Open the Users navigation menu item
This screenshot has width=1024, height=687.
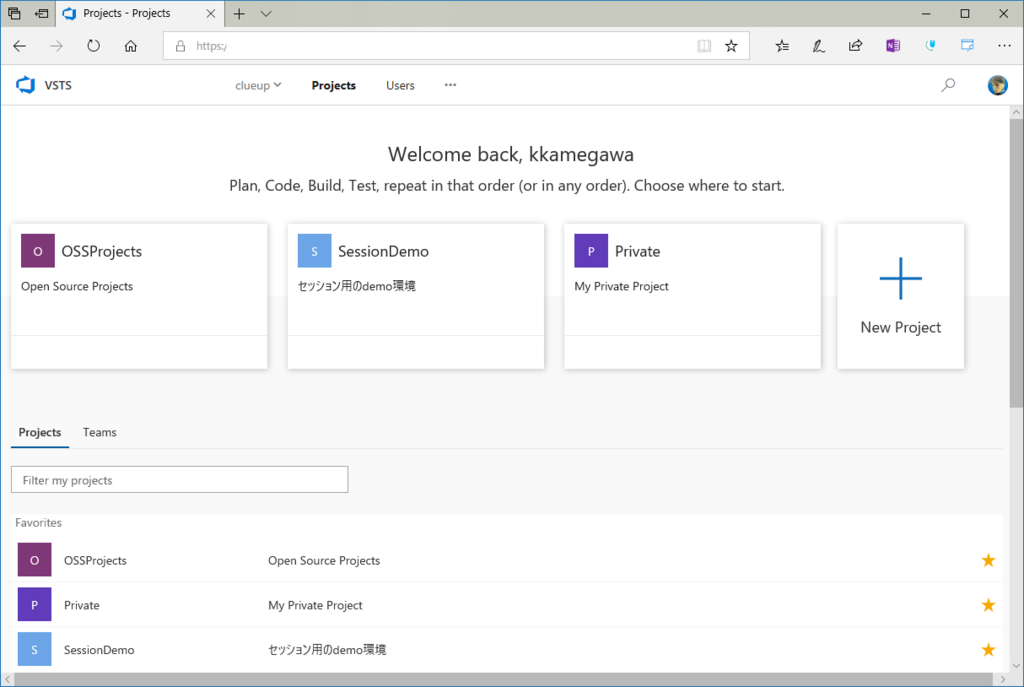pyautogui.click(x=400, y=86)
